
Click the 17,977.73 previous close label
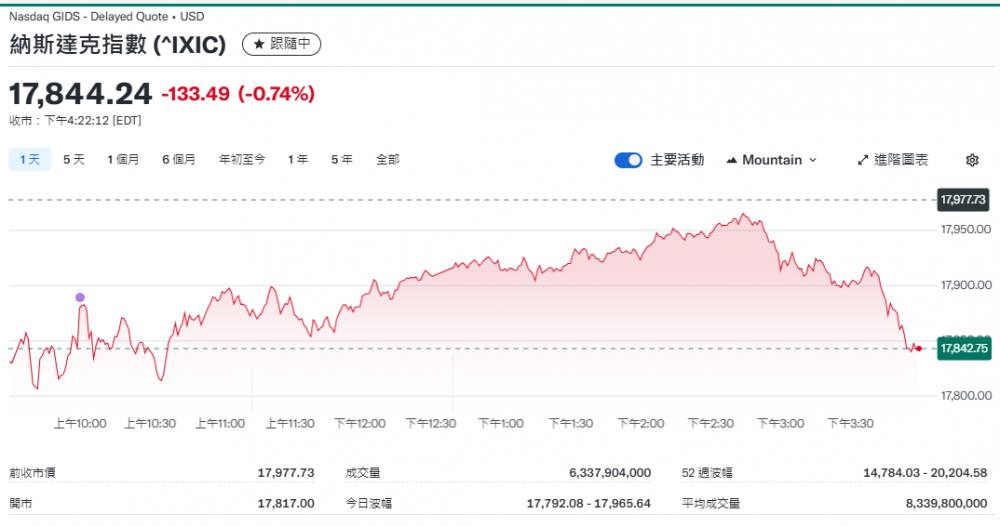963,200
